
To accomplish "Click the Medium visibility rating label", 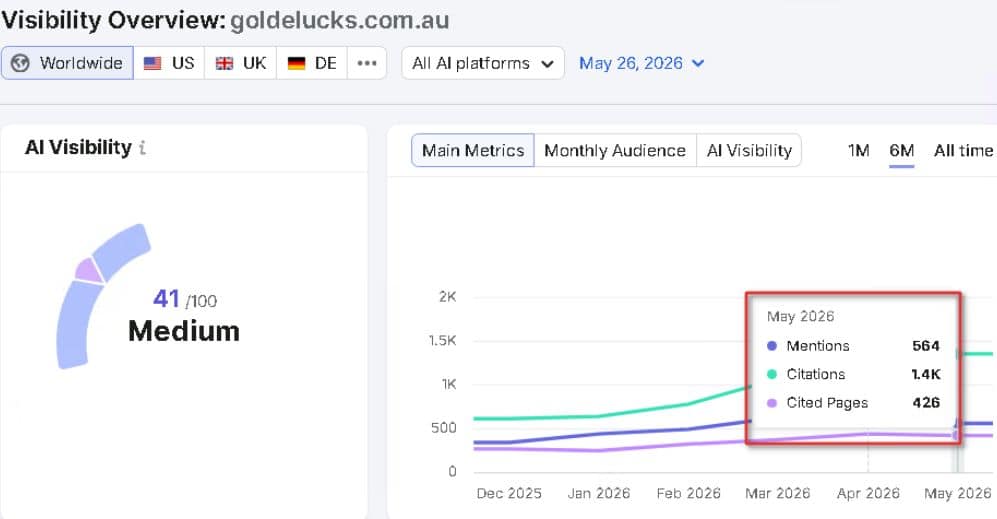I will tap(184, 331).
